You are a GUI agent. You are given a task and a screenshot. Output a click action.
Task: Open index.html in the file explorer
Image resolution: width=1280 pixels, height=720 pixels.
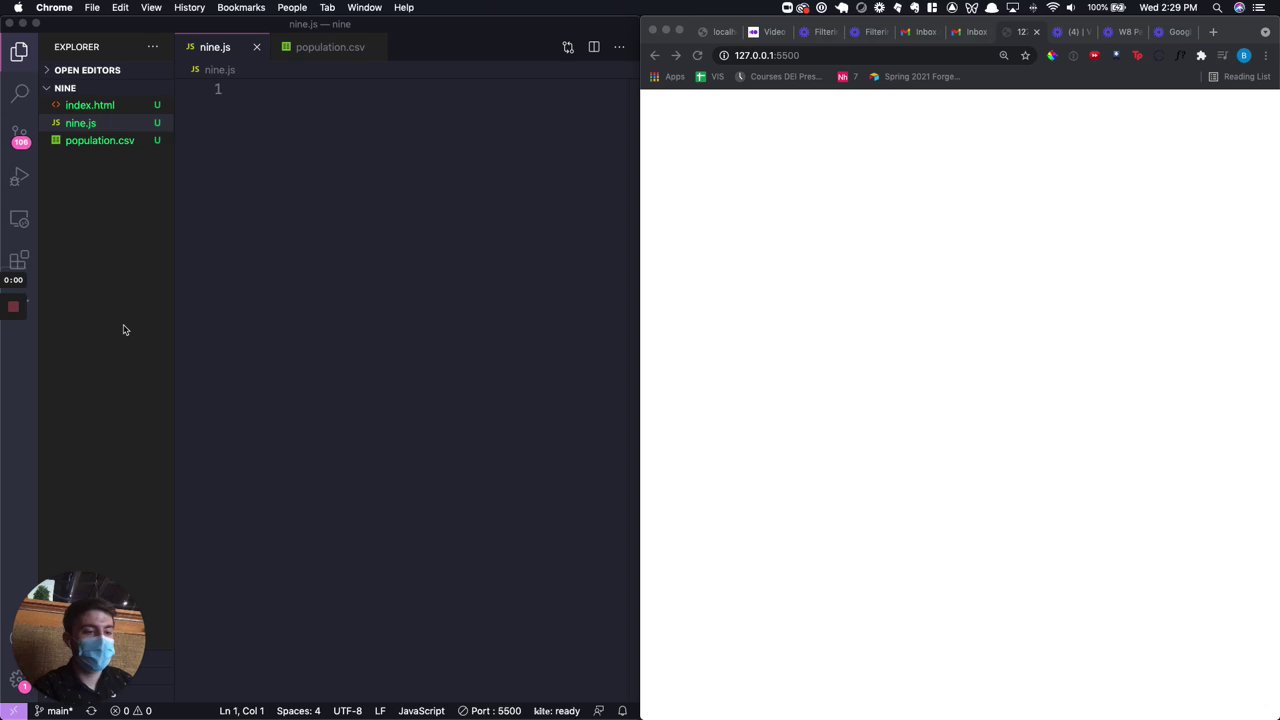pos(90,105)
